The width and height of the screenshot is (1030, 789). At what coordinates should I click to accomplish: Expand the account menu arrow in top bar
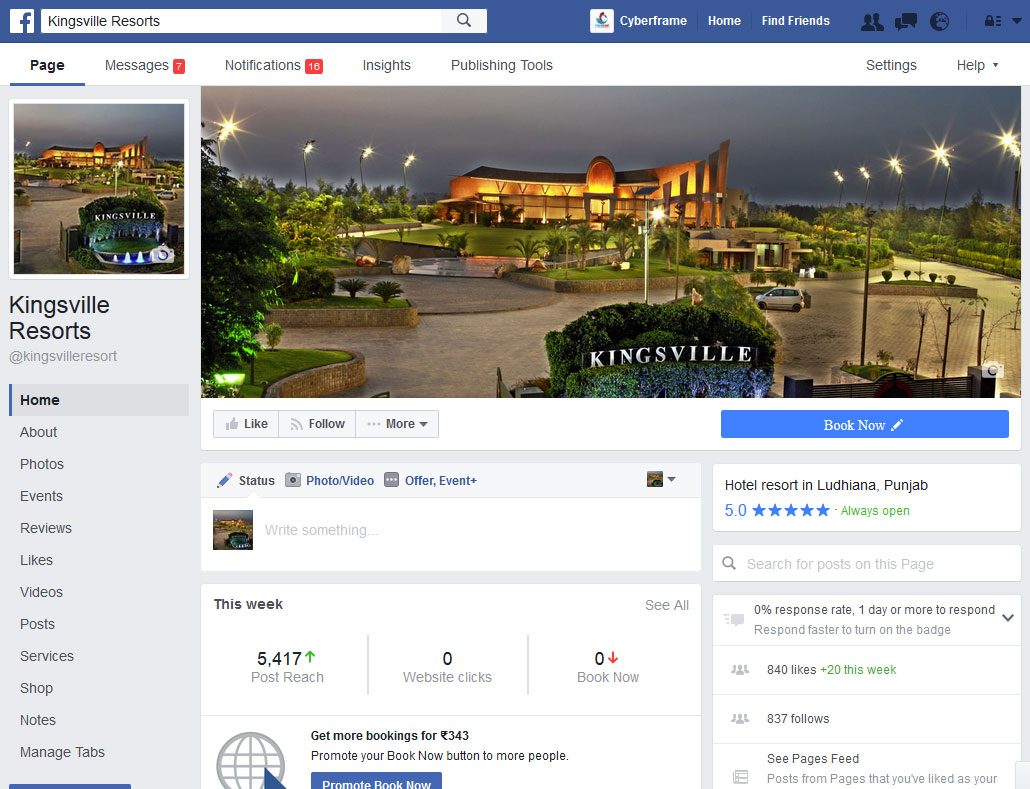tap(1017, 21)
